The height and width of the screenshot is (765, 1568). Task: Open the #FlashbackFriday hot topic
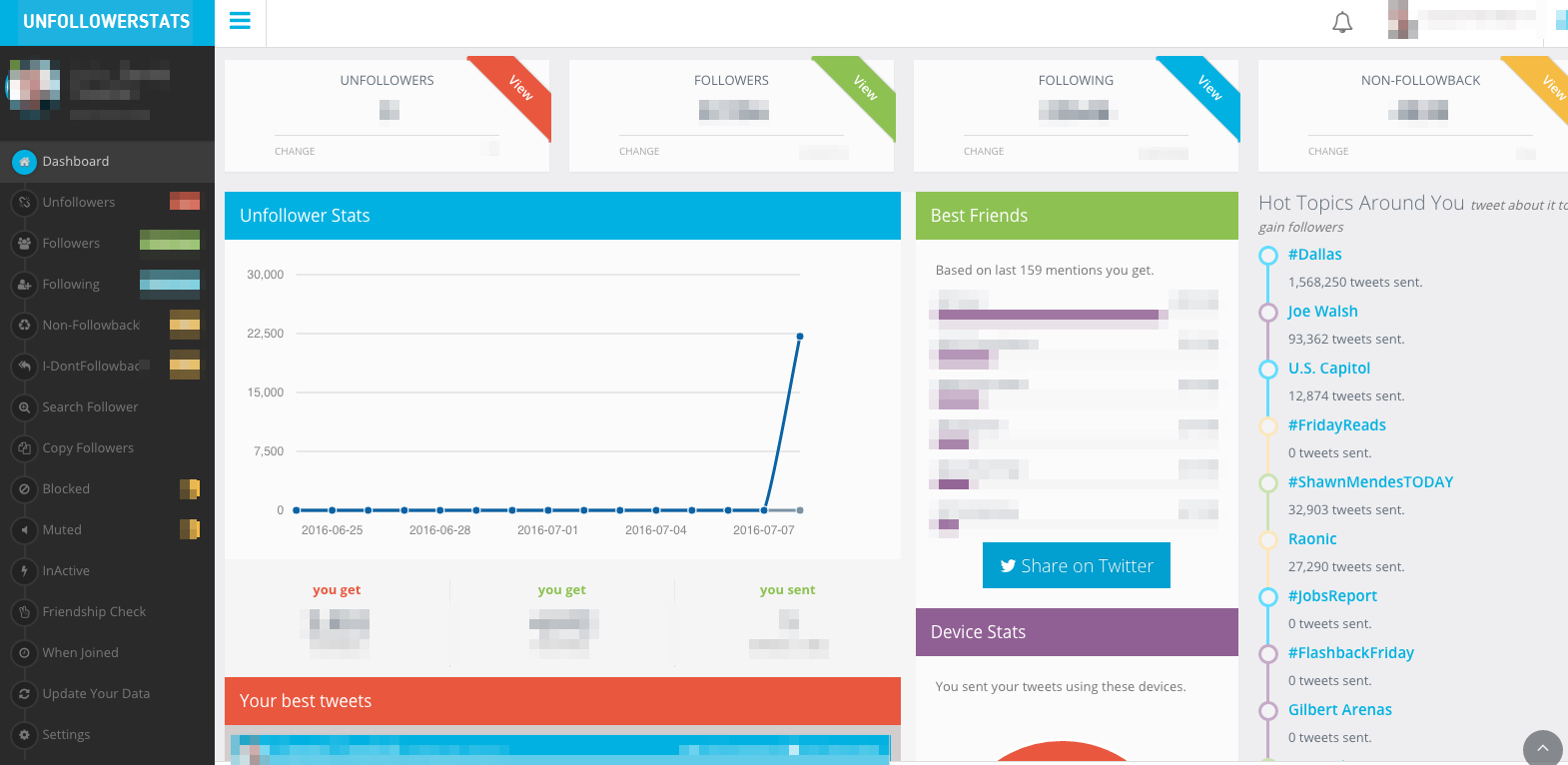1350,653
